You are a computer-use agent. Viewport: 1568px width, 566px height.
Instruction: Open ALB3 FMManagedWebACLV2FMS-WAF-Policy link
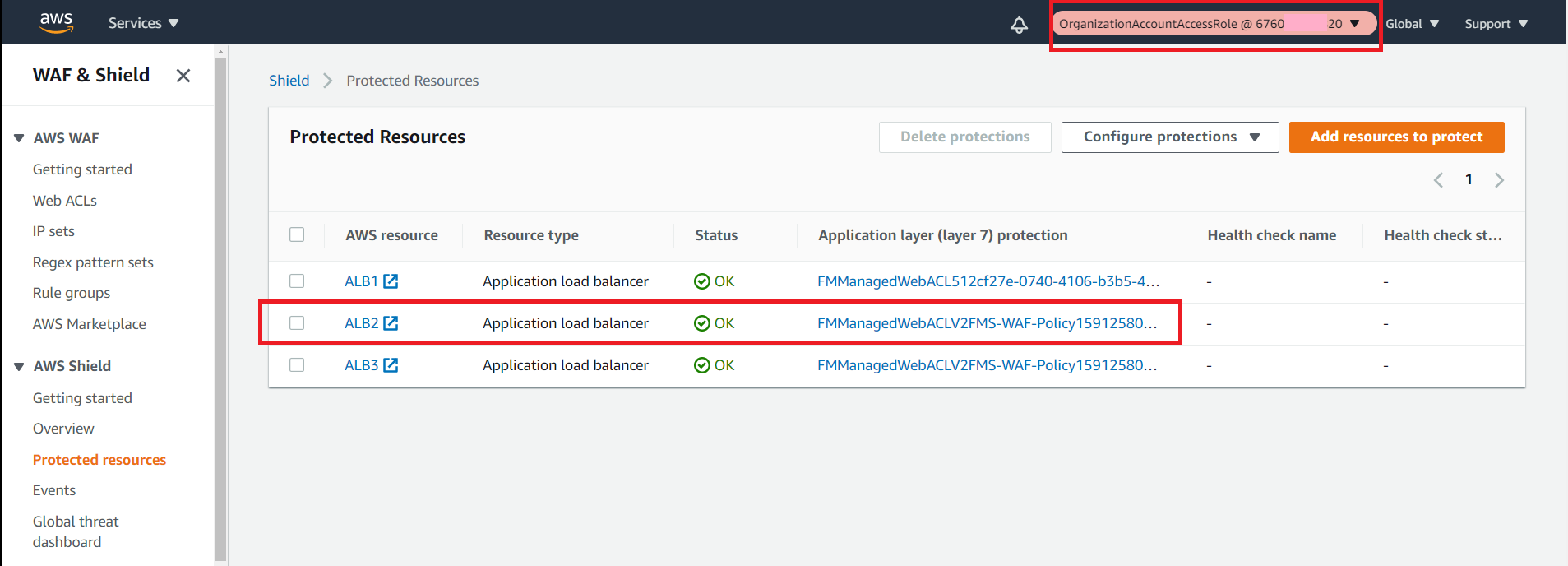click(x=988, y=365)
